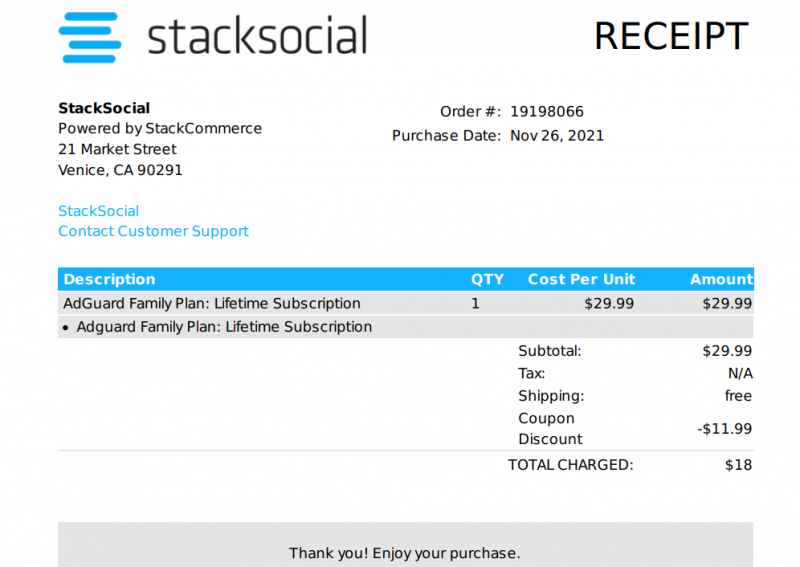Click the RECEIPT heading

click(x=671, y=36)
